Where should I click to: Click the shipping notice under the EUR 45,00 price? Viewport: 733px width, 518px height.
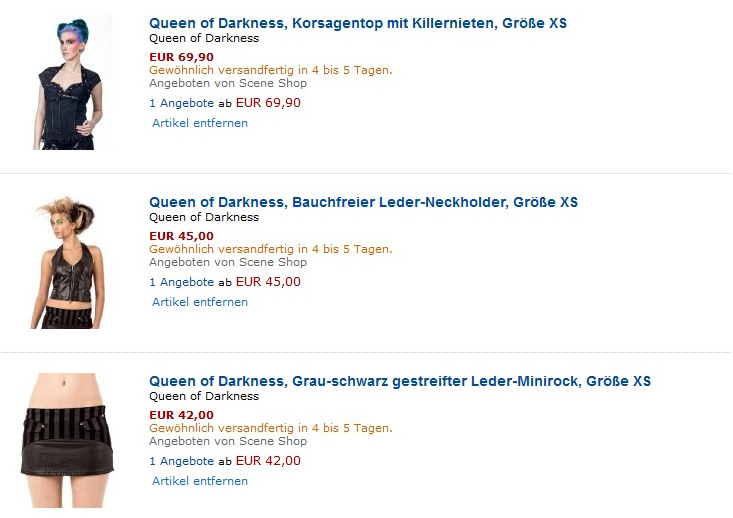click(271, 249)
